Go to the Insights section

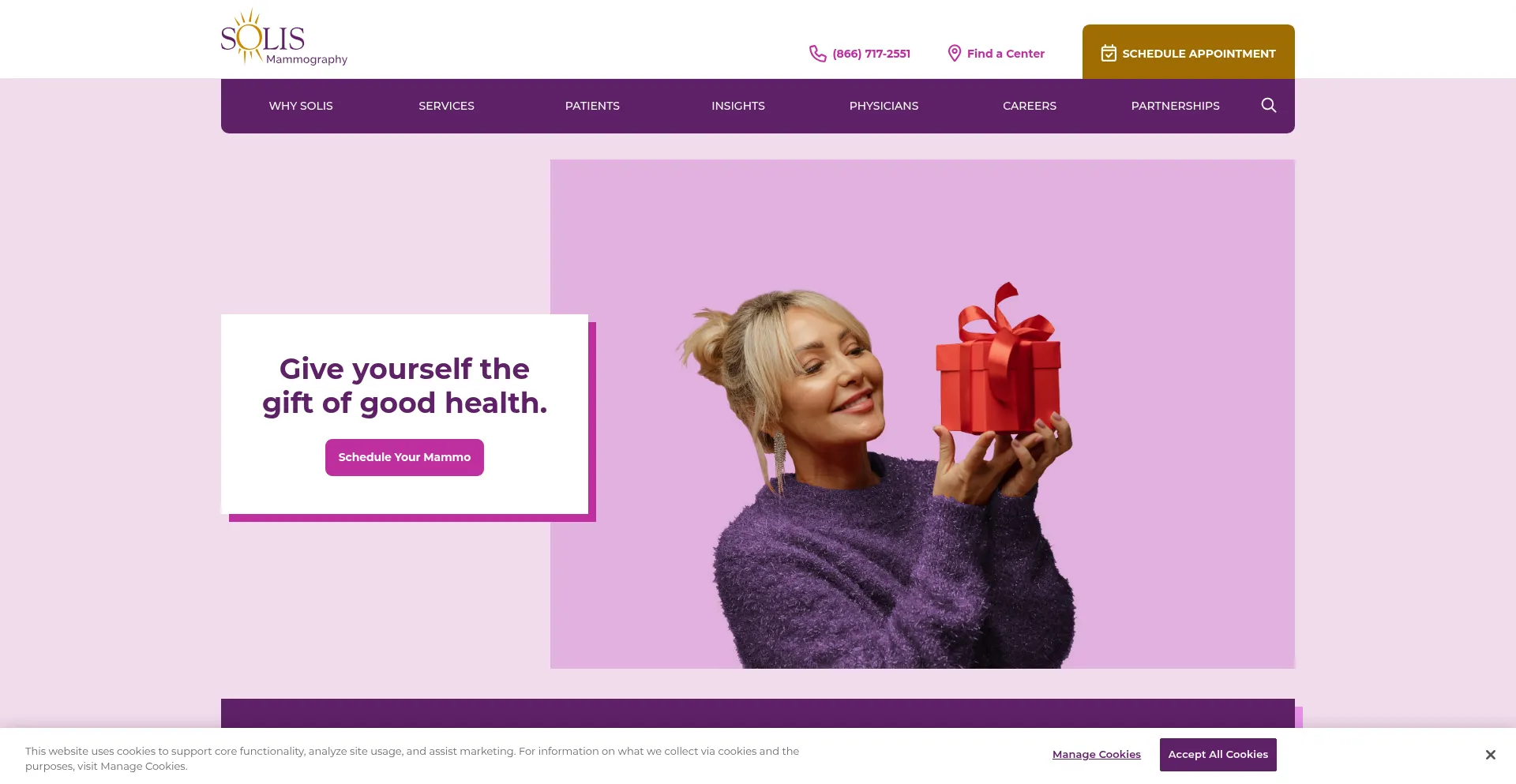[737, 106]
